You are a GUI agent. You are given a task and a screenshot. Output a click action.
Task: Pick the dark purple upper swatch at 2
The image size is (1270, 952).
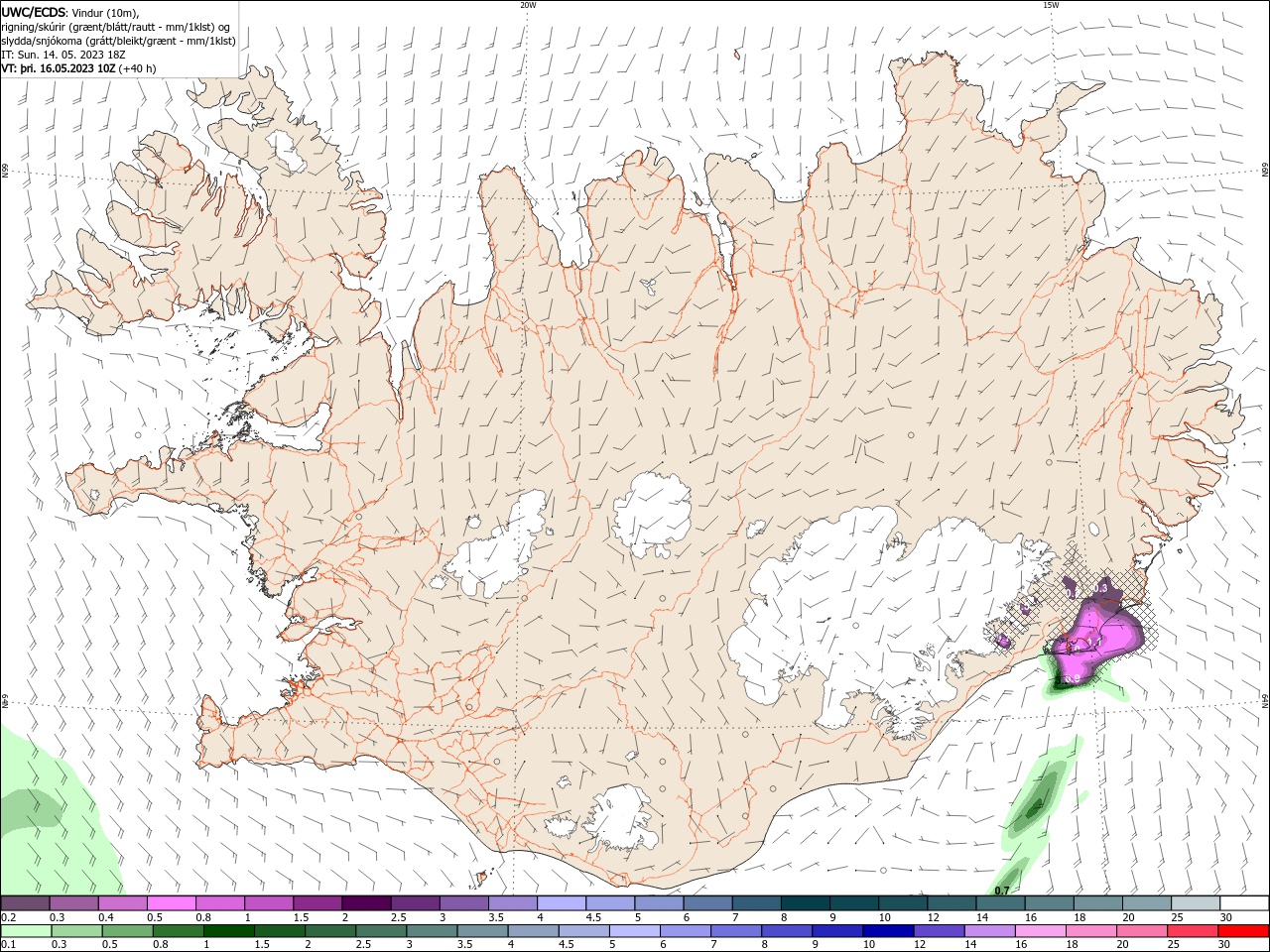(366, 903)
